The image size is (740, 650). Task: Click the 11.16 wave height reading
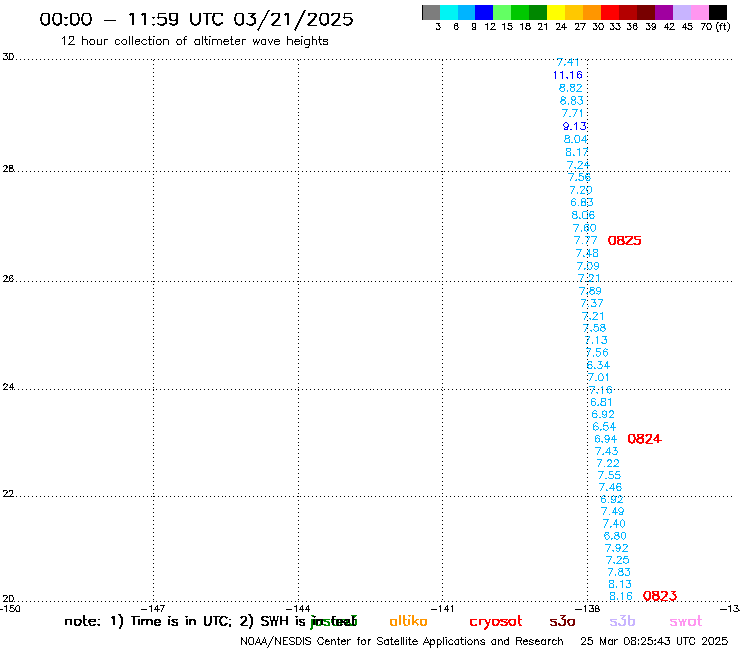(568, 75)
